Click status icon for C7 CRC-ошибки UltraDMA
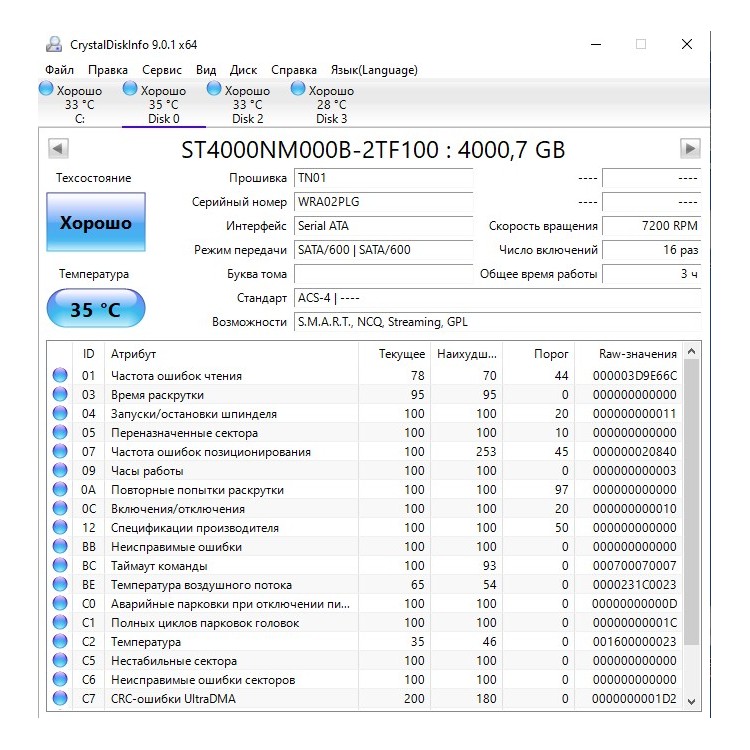Viewport: 750px width, 750px height. tap(60, 698)
